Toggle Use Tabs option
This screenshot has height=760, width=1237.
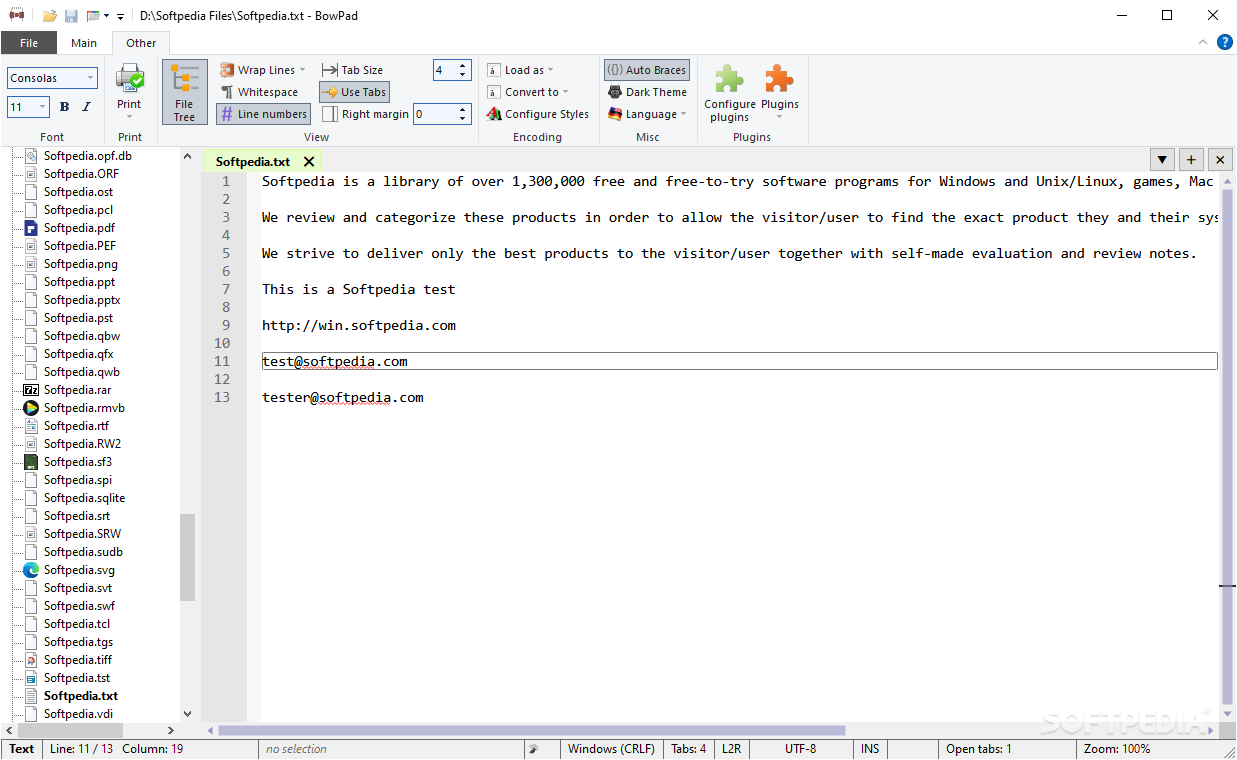tap(354, 92)
